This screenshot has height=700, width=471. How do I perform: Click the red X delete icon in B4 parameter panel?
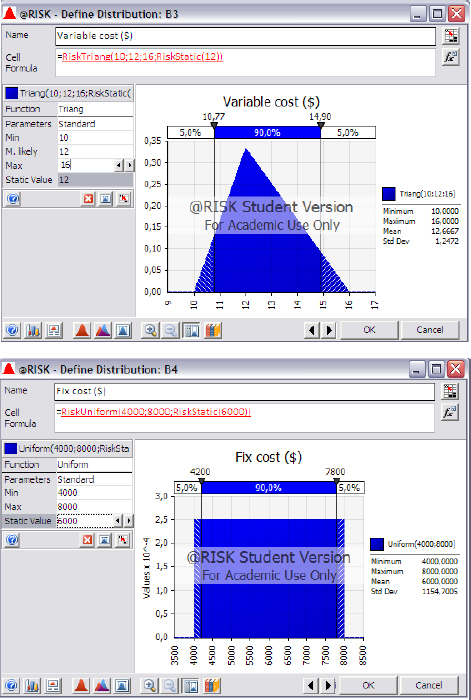(88, 540)
